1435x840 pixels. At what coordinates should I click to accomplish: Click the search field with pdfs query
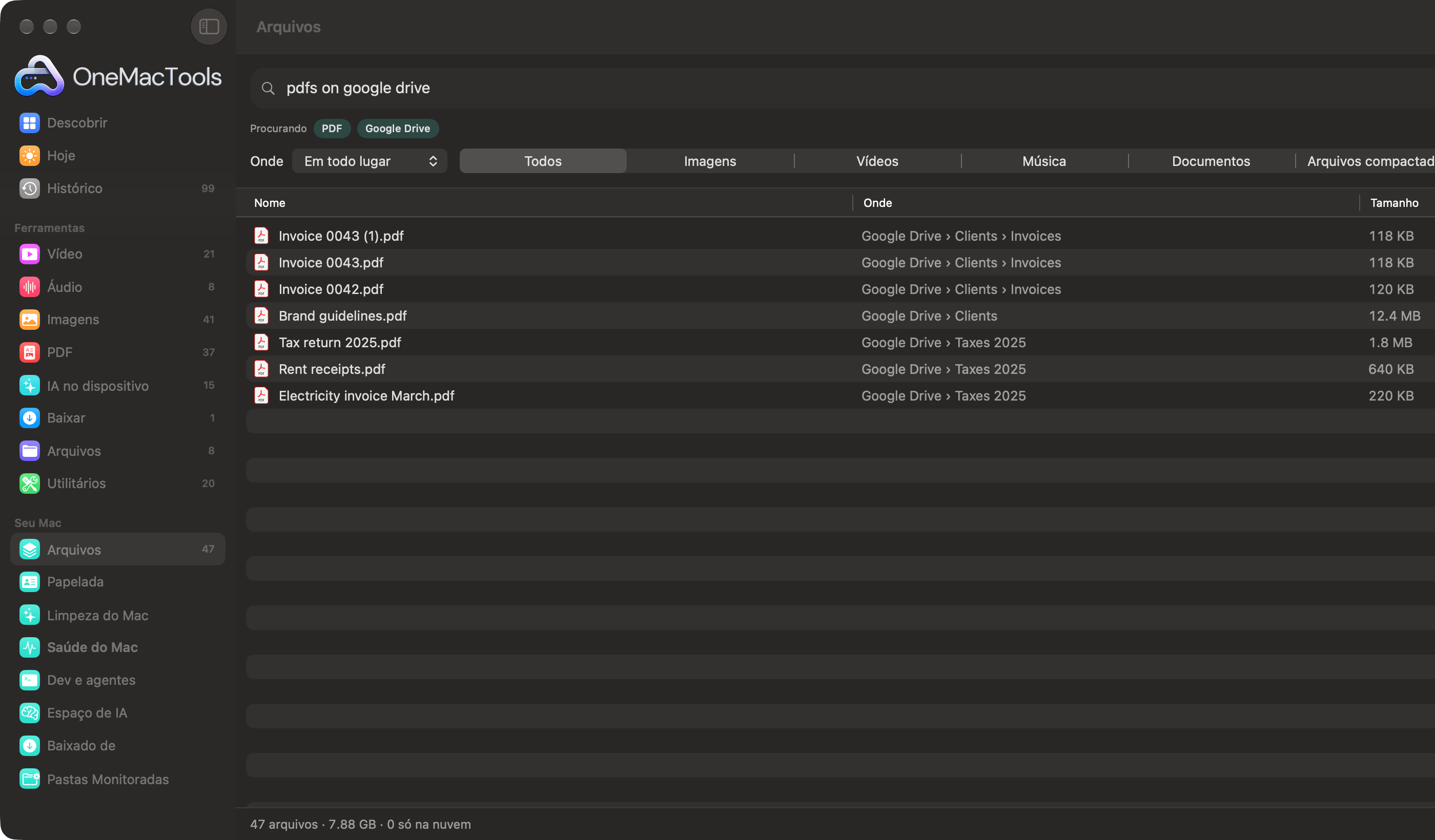842,88
